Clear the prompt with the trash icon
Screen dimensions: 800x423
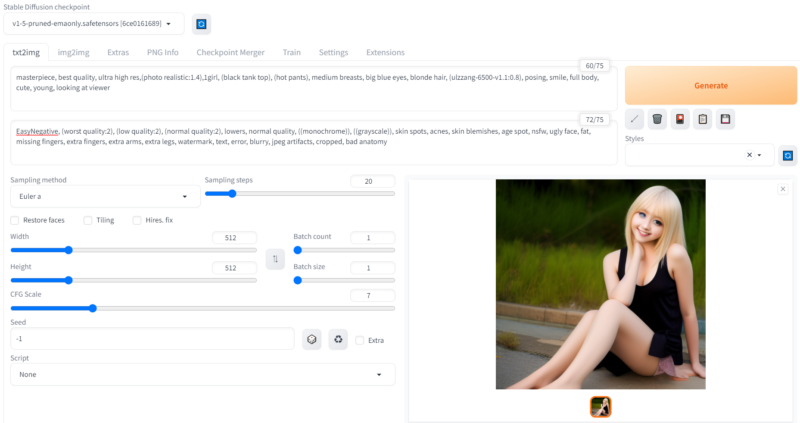(657, 119)
